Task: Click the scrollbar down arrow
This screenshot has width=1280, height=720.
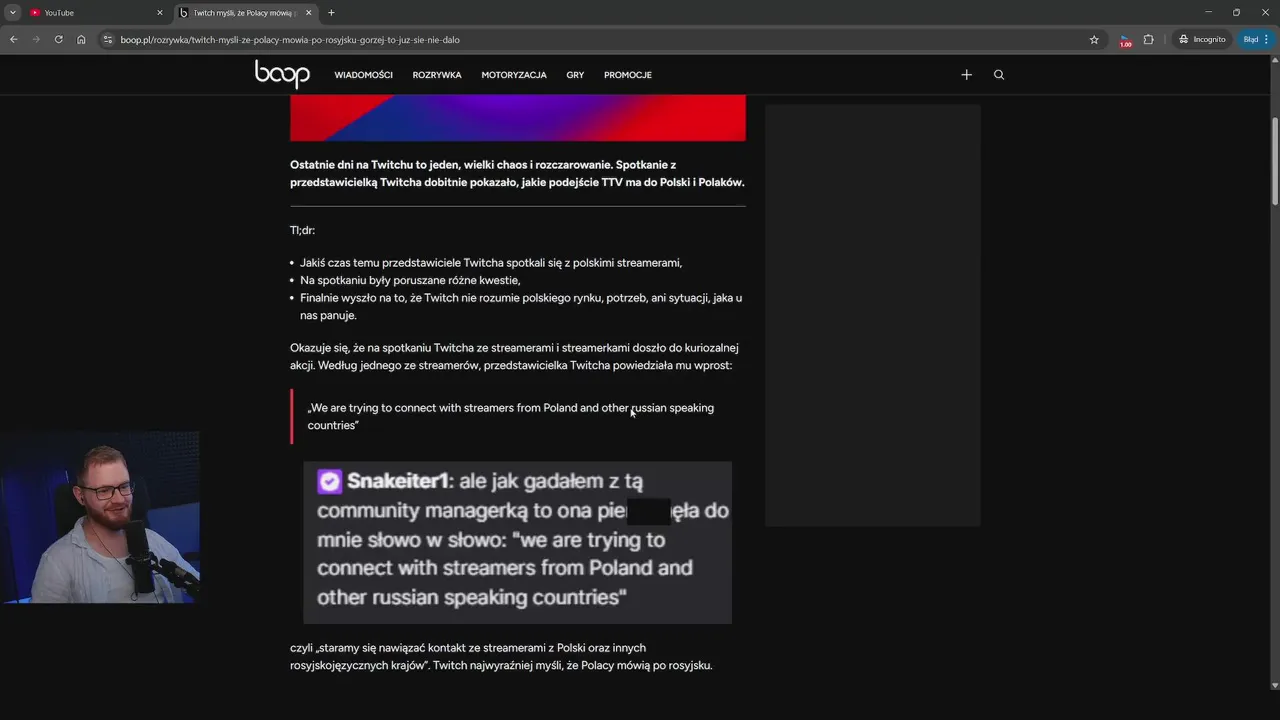Action: (x=1274, y=685)
